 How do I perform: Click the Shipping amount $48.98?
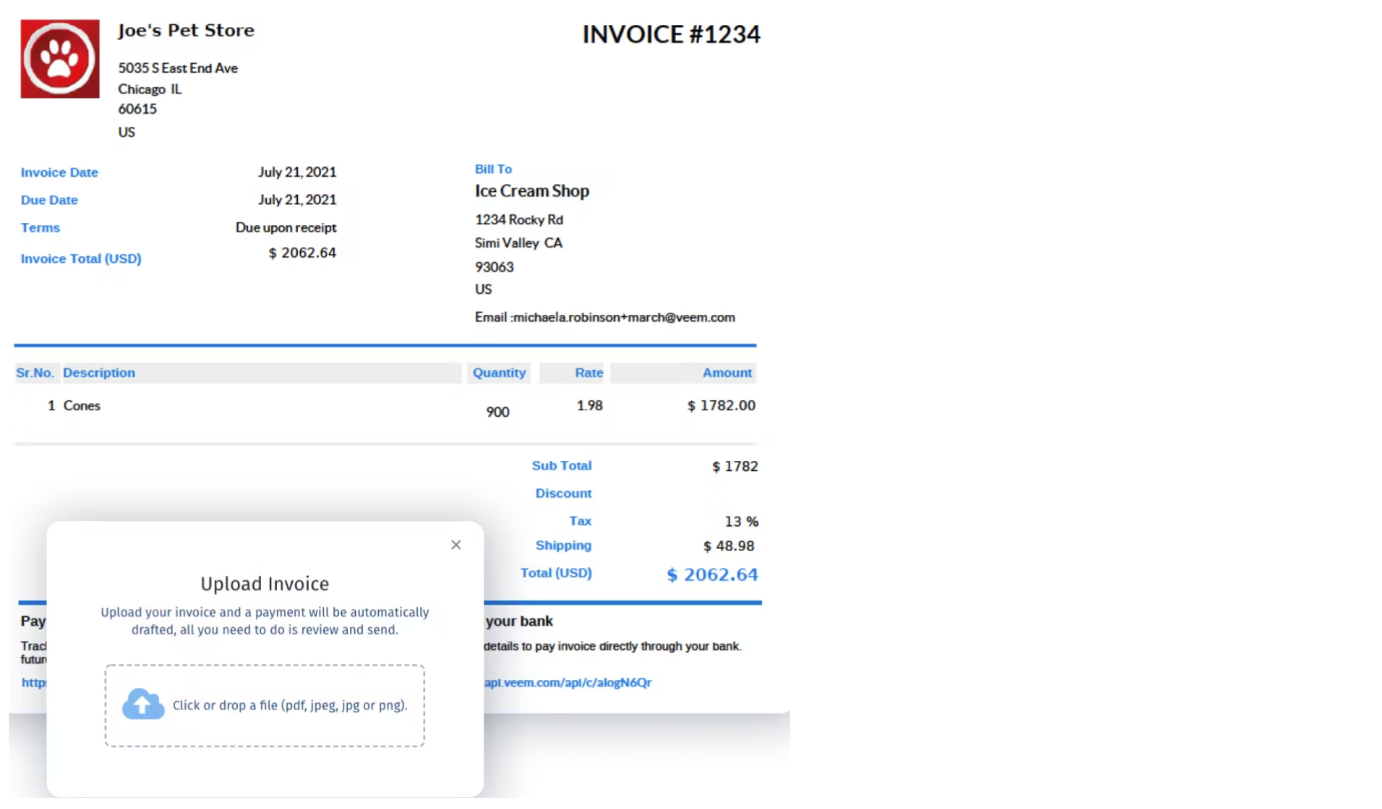(729, 545)
